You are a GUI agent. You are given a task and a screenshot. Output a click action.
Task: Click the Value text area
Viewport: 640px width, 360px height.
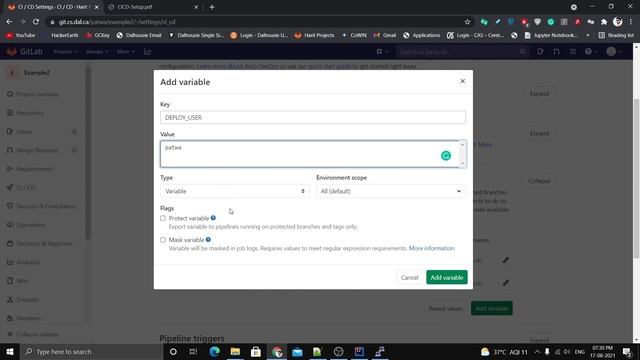[x=313, y=154]
